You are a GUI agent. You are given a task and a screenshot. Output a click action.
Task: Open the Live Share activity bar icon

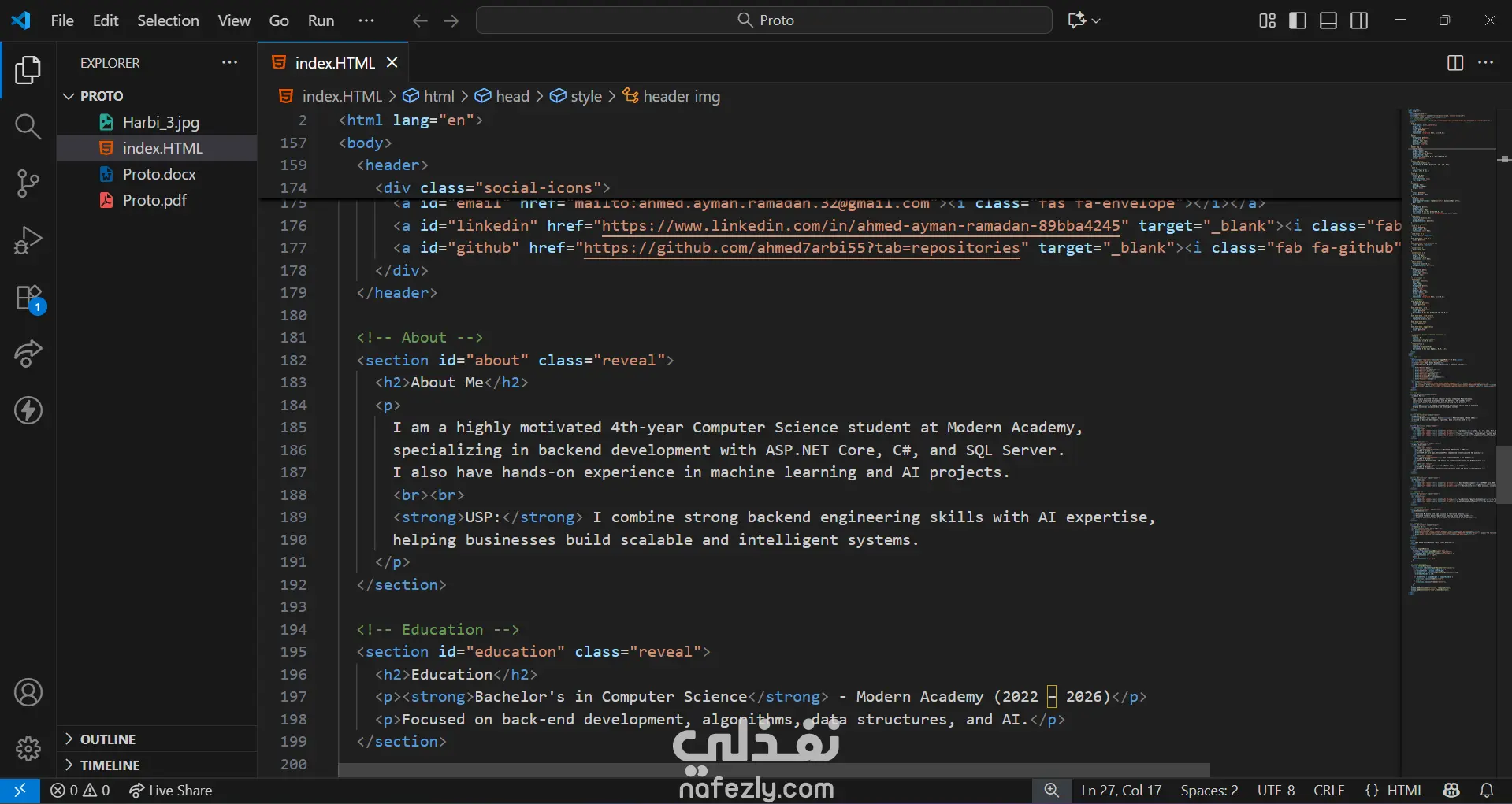(x=28, y=354)
